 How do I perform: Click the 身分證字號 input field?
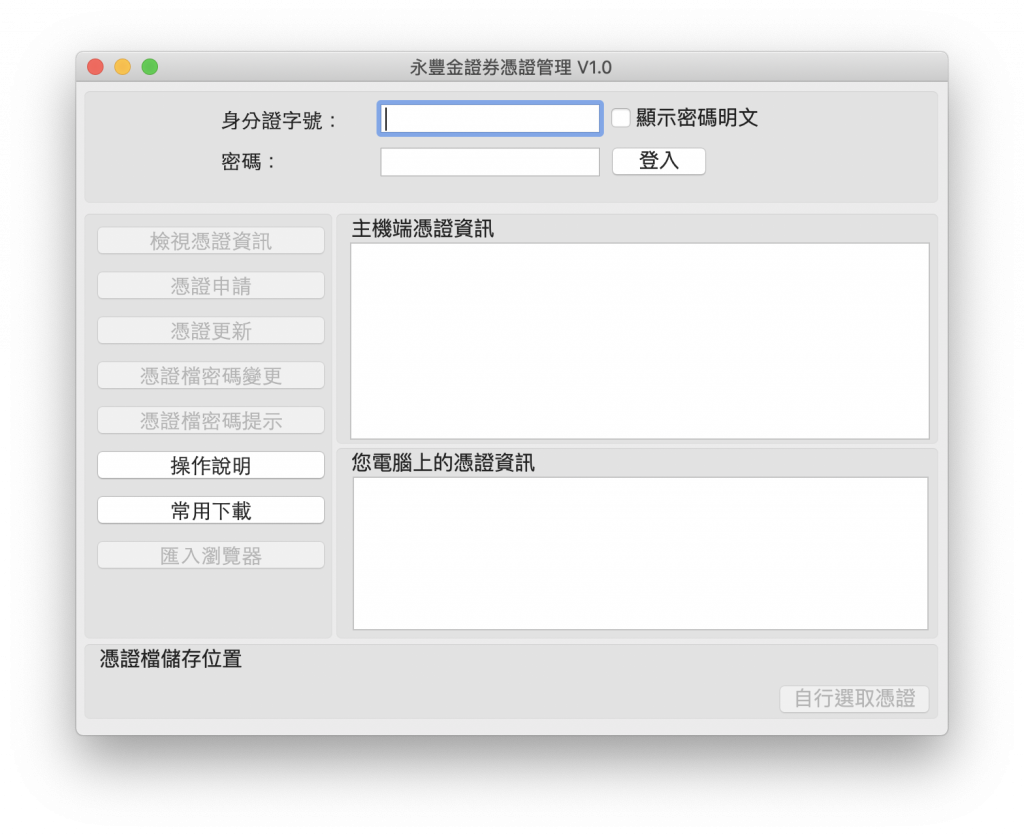[x=490, y=119]
